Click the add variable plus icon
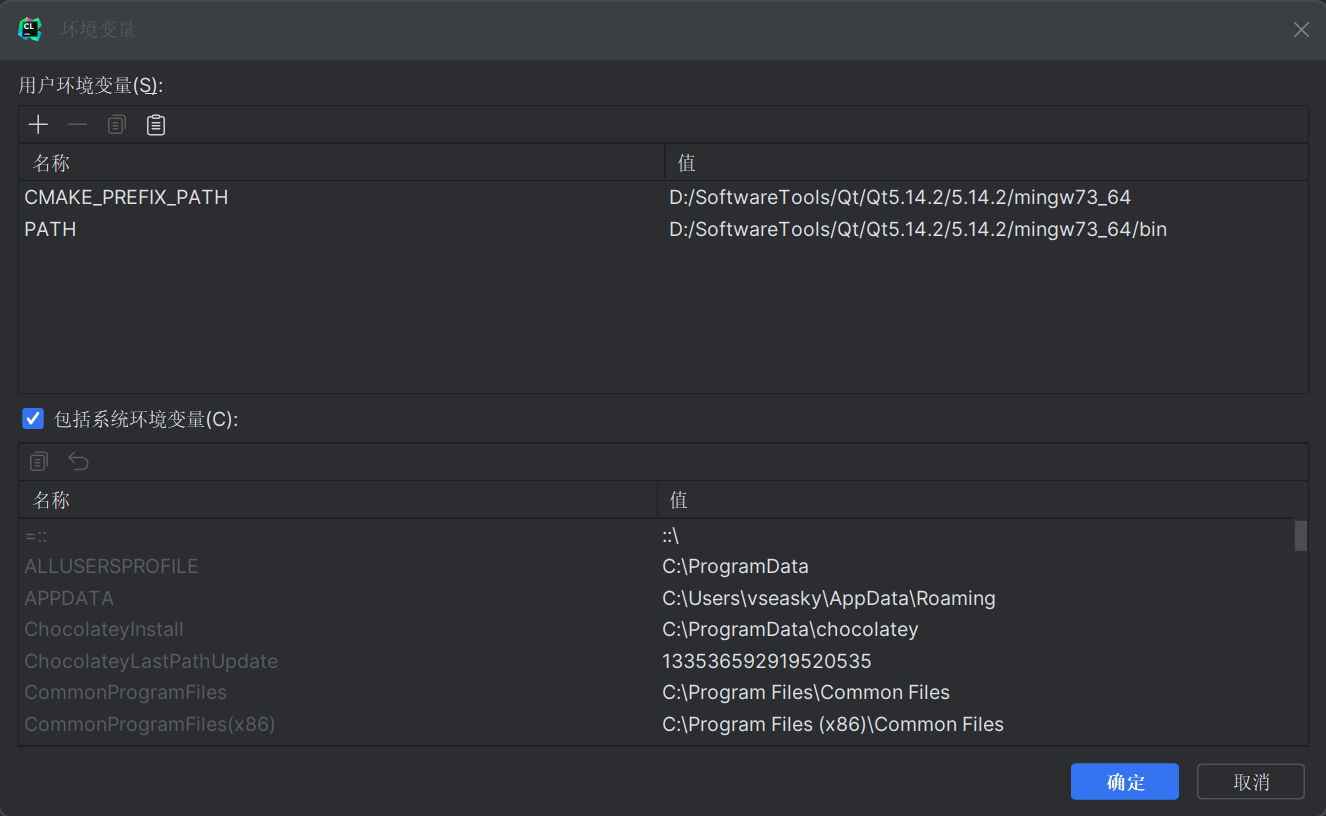This screenshot has width=1326, height=816. click(x=38, y=125)
